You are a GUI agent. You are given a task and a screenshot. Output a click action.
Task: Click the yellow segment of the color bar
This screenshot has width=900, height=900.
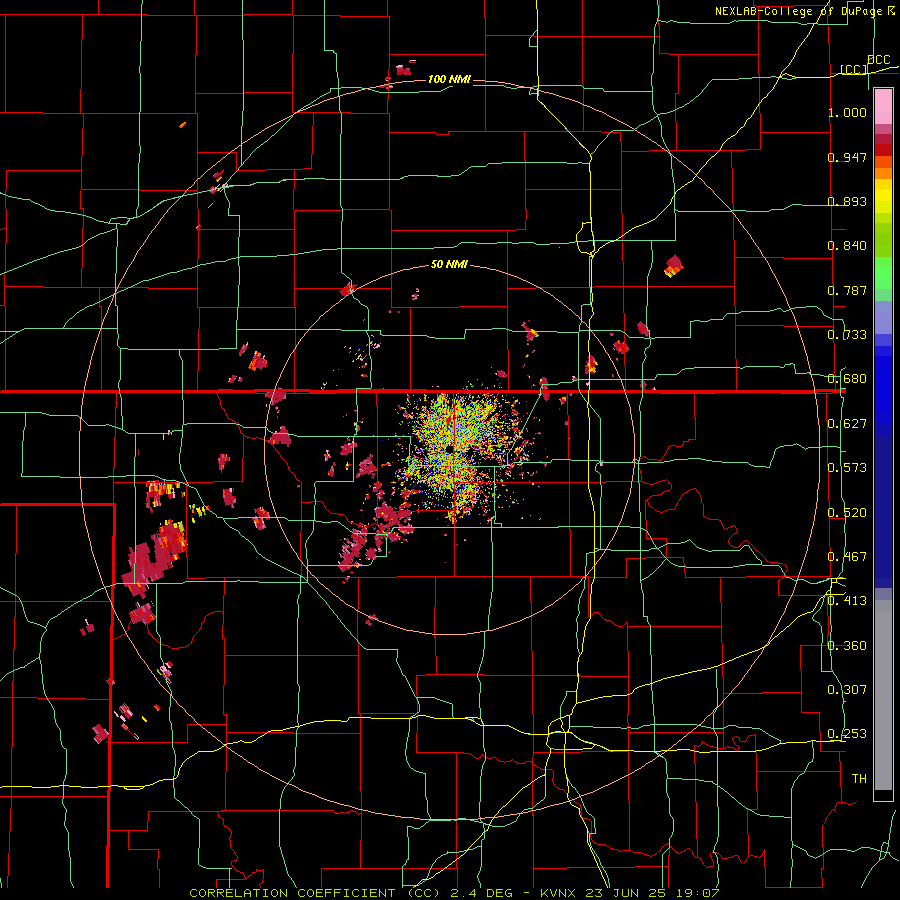click(x=883, y=201)
